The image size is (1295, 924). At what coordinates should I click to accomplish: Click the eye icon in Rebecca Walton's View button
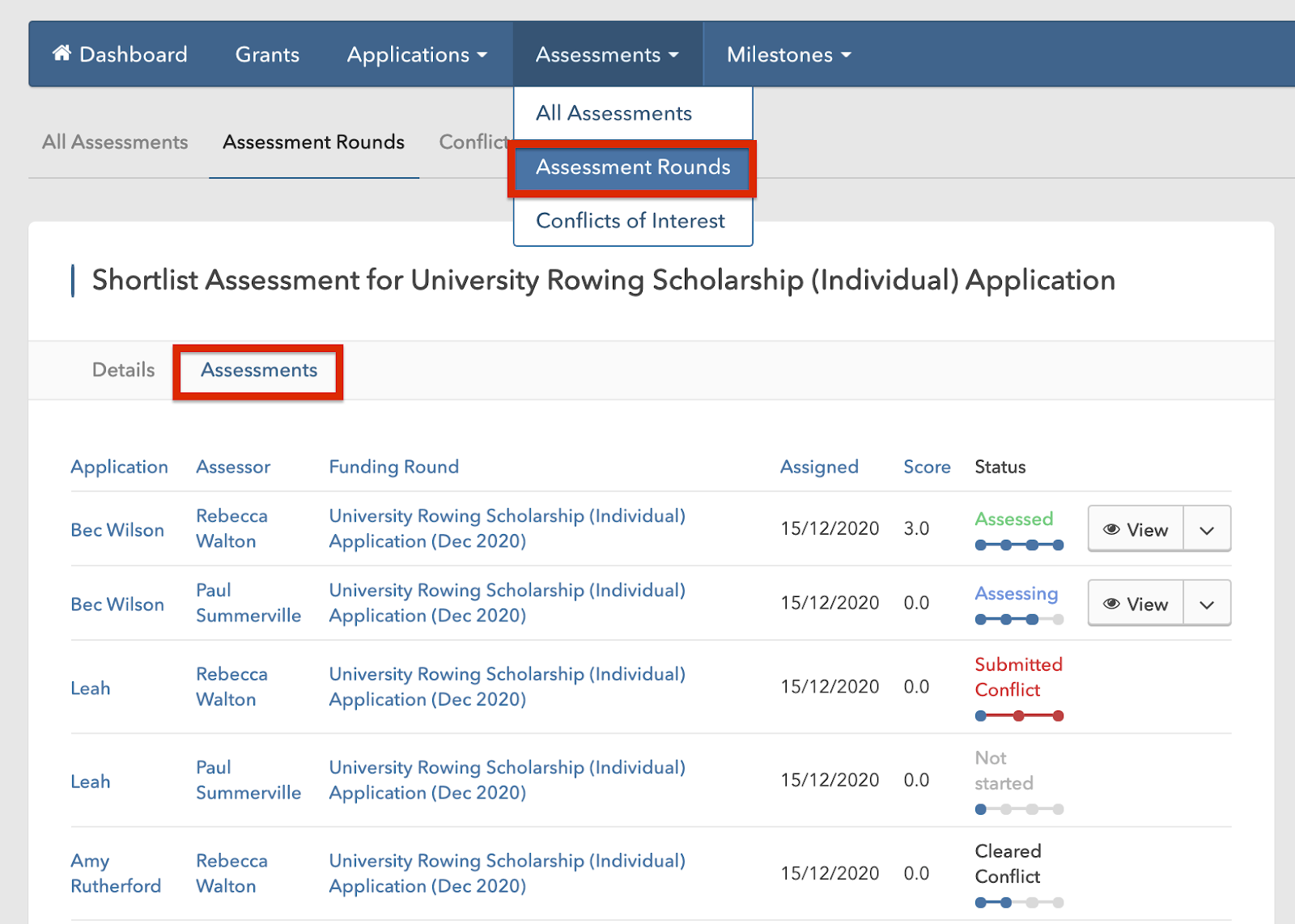[x=1111, y=529]
